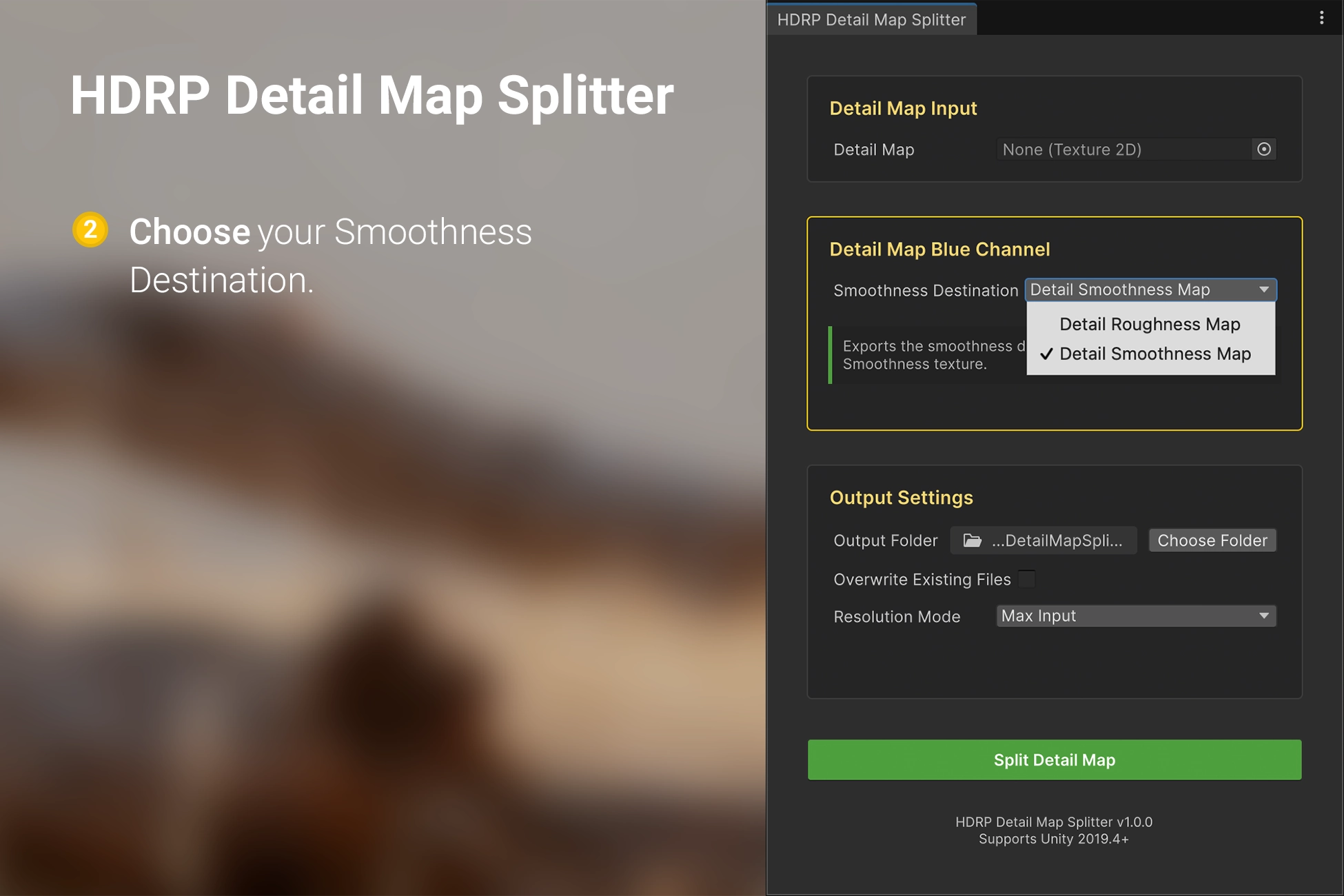Click the open folder icon in Output Folder
Viewport: 1344px width, 896px height.
tap(972, 541)
